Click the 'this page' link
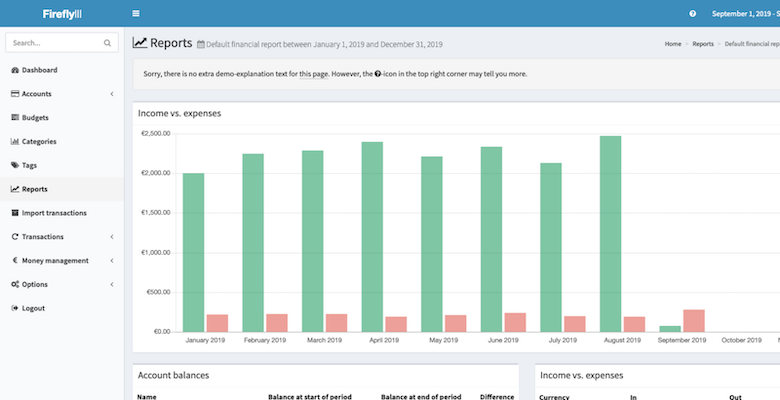Screen dimensions: 780x400 click(313, 74)
